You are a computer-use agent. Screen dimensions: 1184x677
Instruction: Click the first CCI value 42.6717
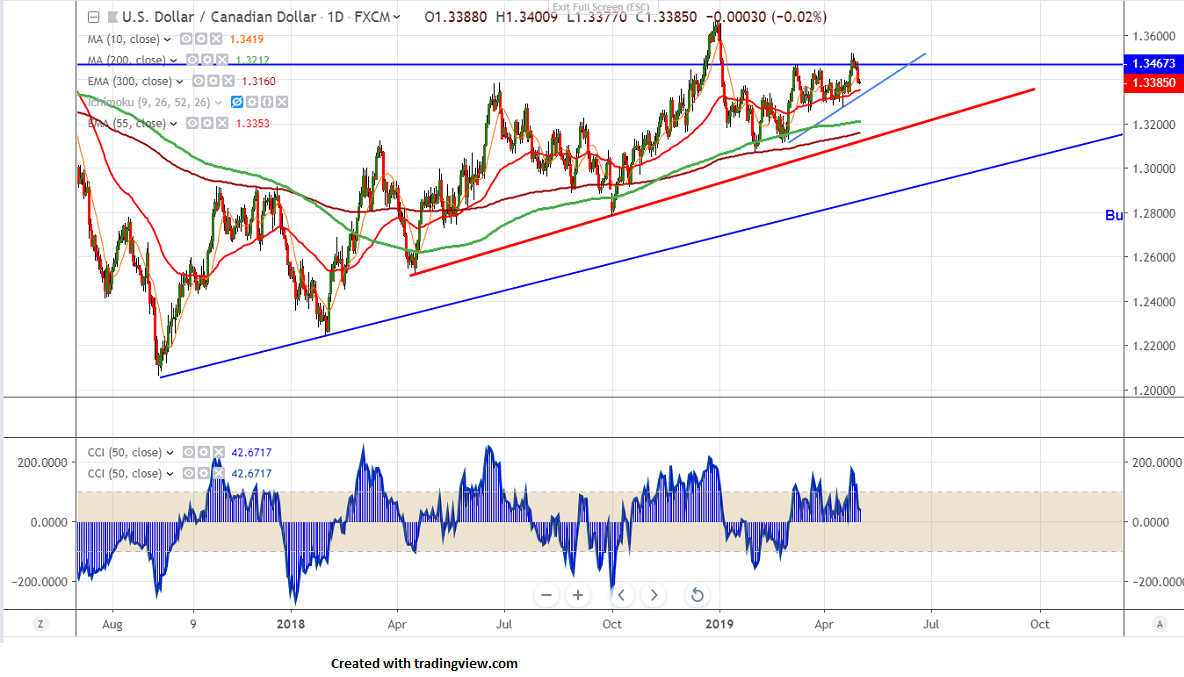tap(251, 453)
